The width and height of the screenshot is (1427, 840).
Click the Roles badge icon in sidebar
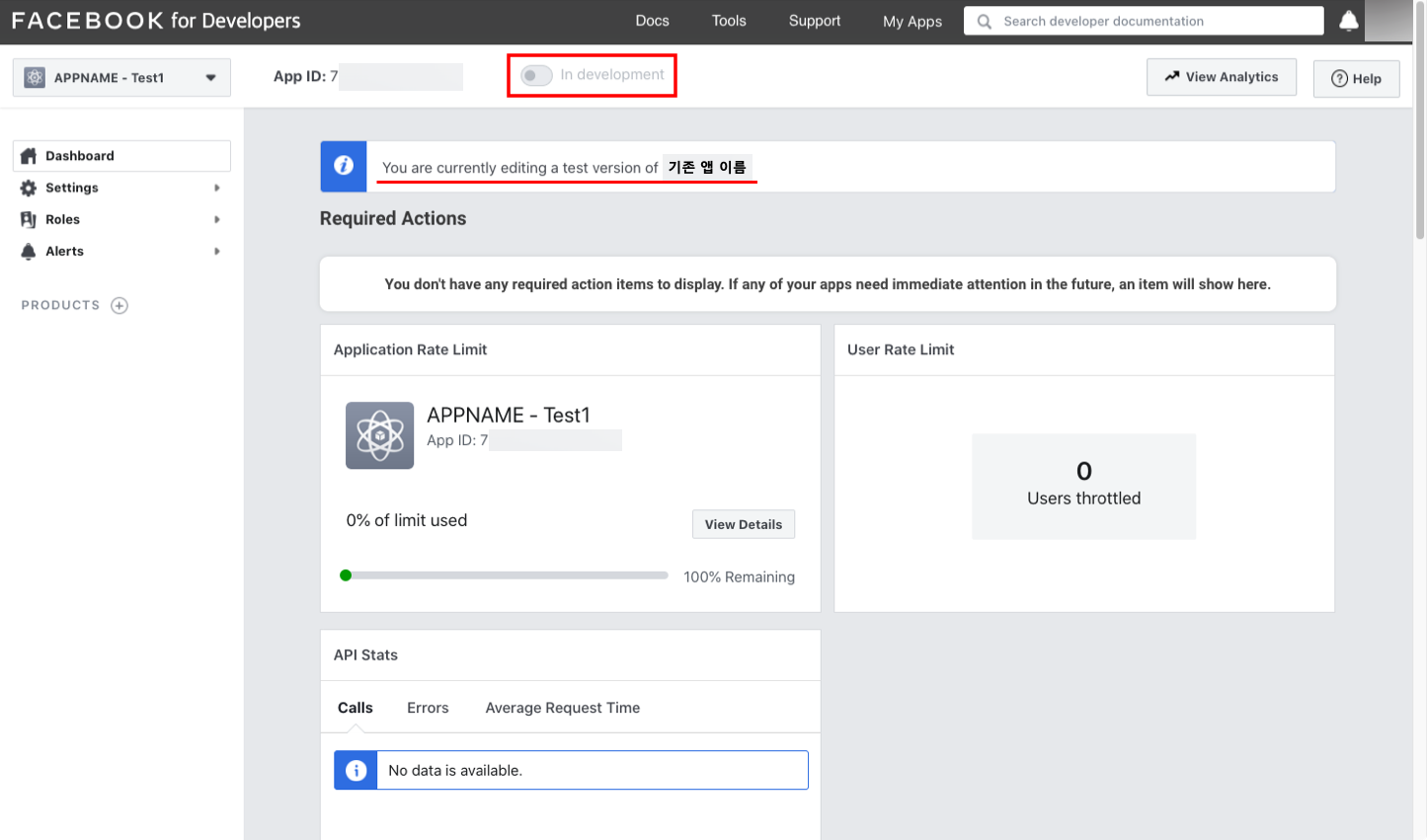click(29, 219)
